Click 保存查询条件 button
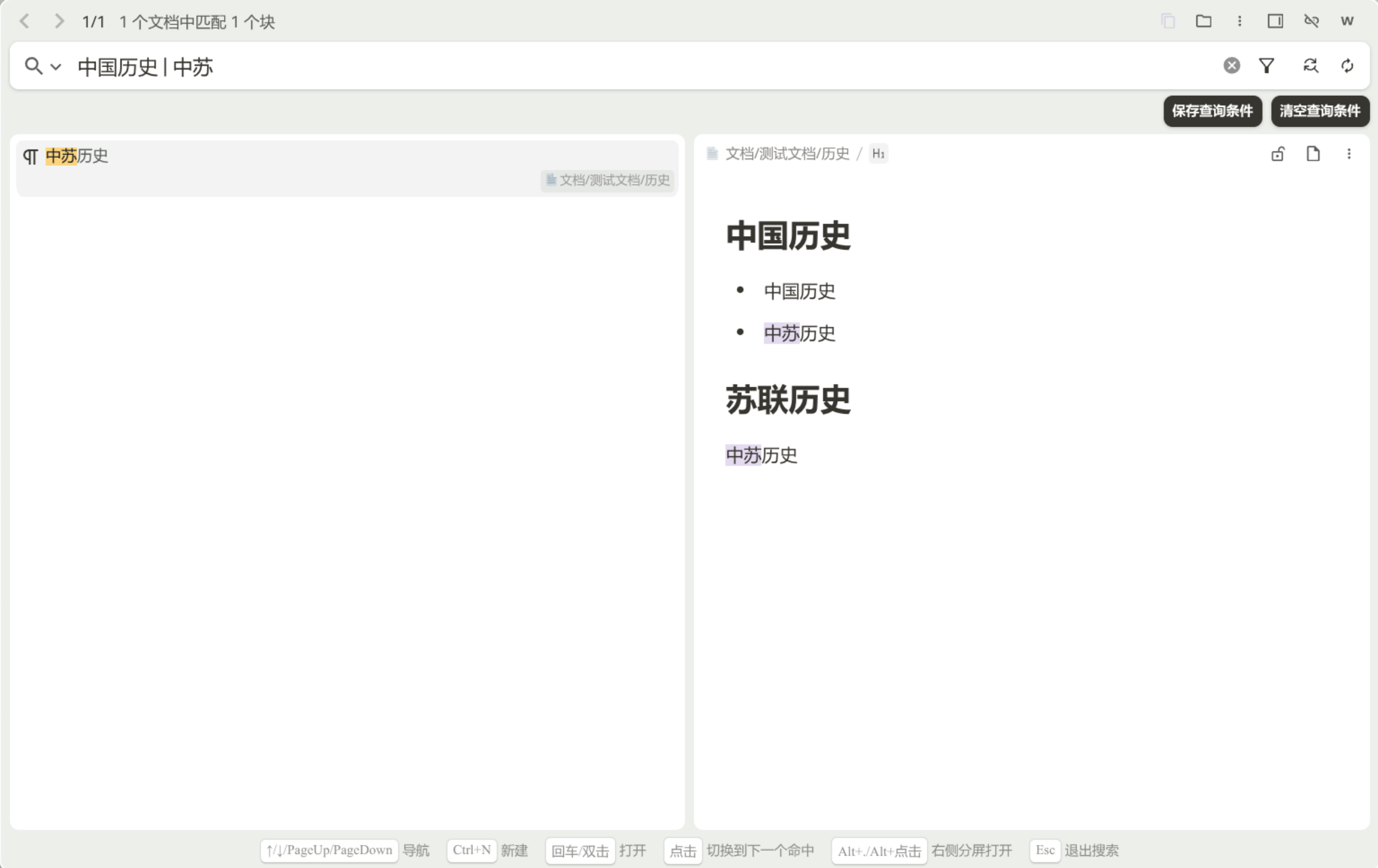 1212,111
